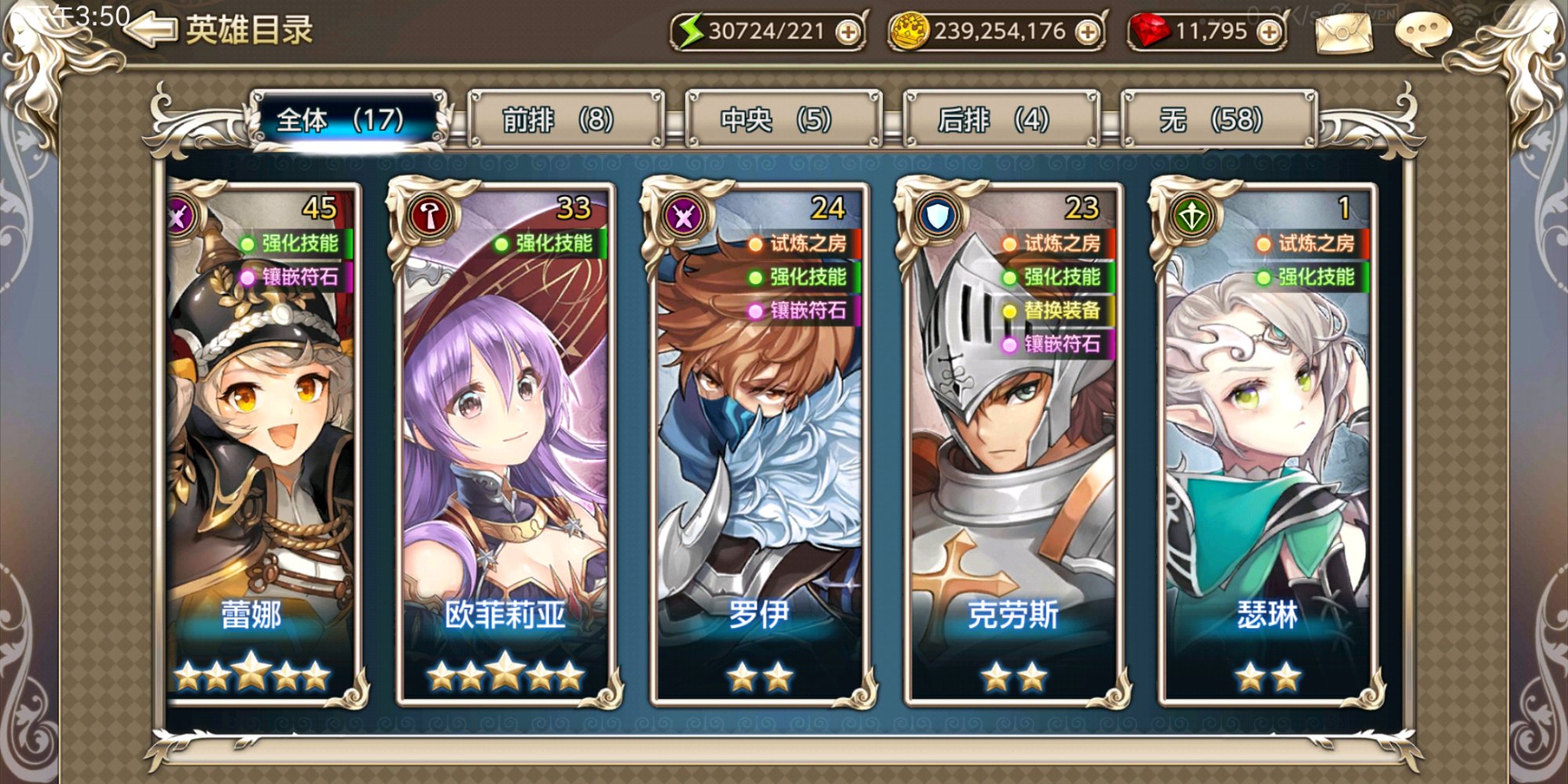1568x784 pixels.
Task: Click the green arrow class icon on 瑟琳 card
Action: (1192, 216)
